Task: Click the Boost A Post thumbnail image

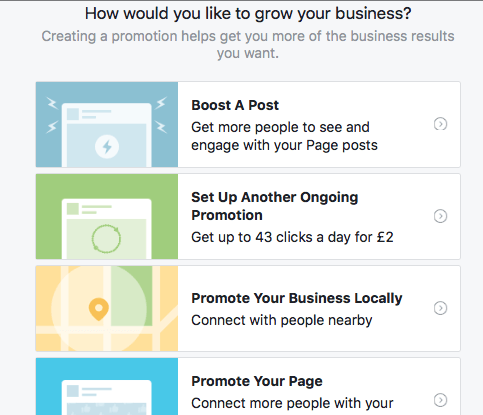Action: pyautogui.click(x=107, y=124)
